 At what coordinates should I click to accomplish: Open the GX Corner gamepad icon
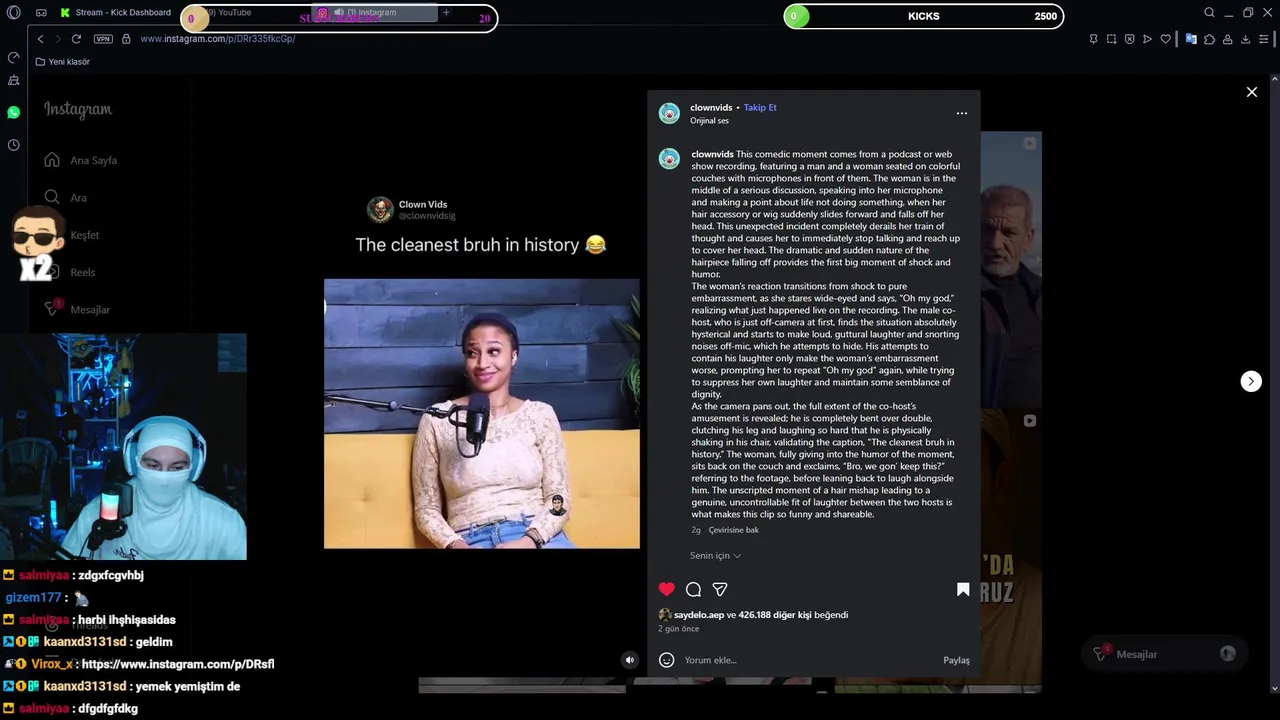point(41,13)
